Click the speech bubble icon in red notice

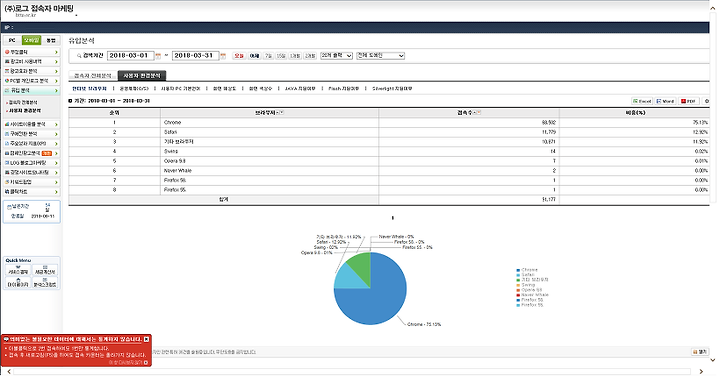tap(6, 339)
